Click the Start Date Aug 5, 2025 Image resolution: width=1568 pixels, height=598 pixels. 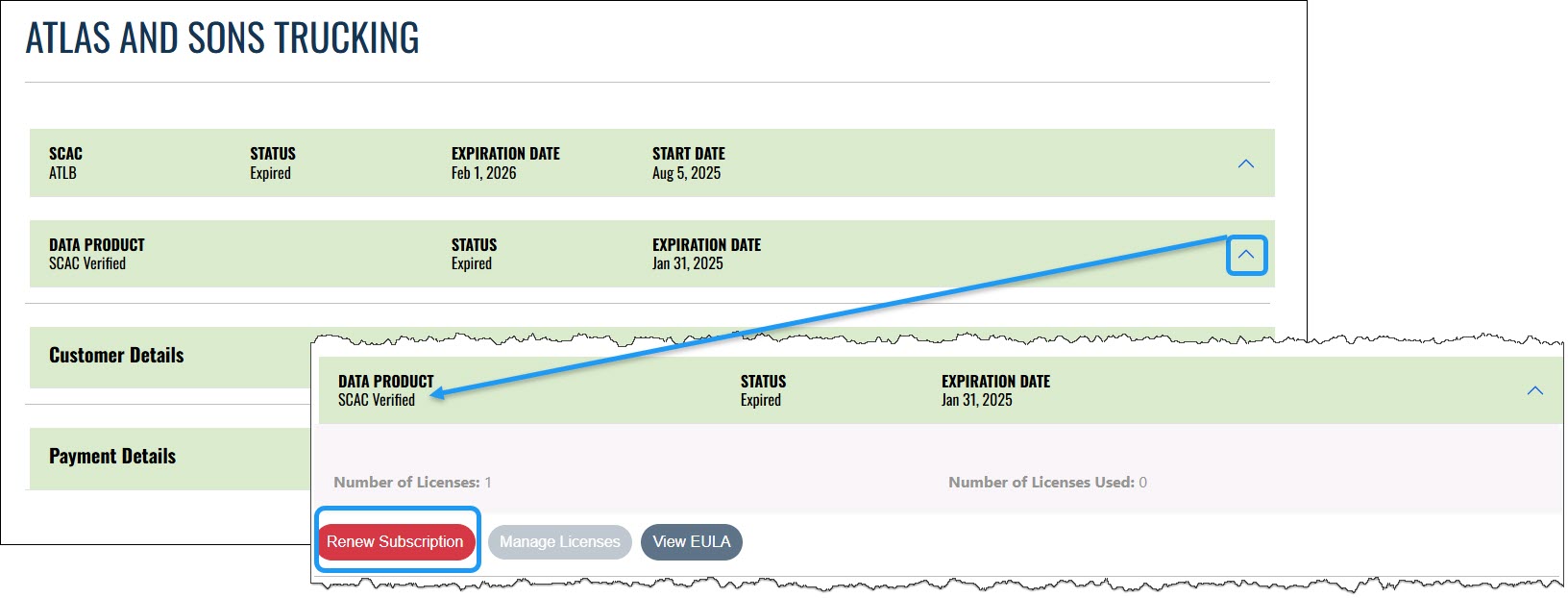pos(686,174)
